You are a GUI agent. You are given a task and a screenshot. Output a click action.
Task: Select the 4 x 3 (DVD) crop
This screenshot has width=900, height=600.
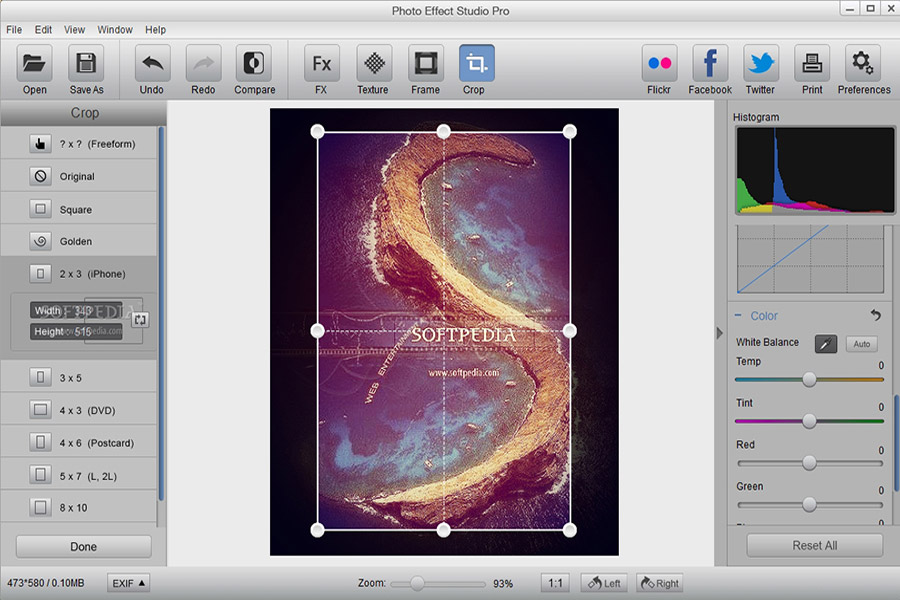[79, 410]
